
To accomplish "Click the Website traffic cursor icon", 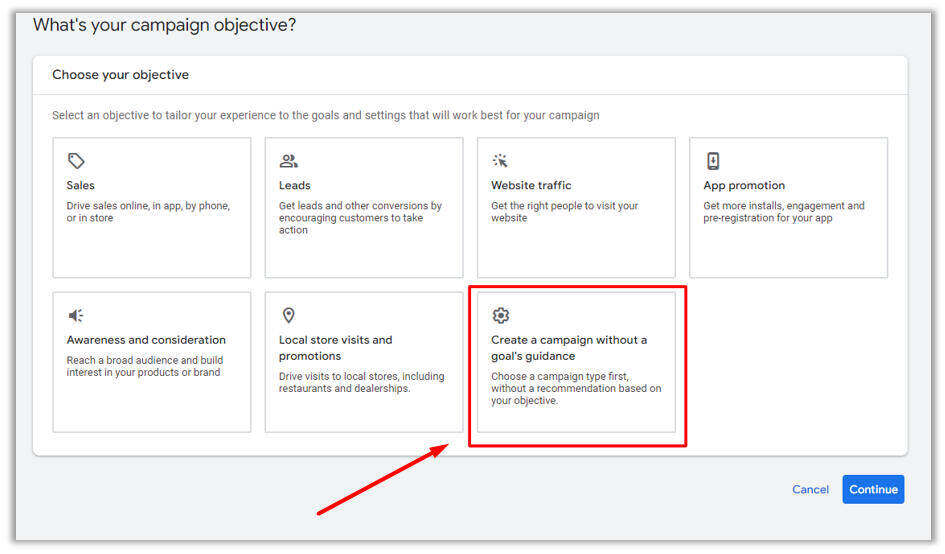I will tap(500, 161).
